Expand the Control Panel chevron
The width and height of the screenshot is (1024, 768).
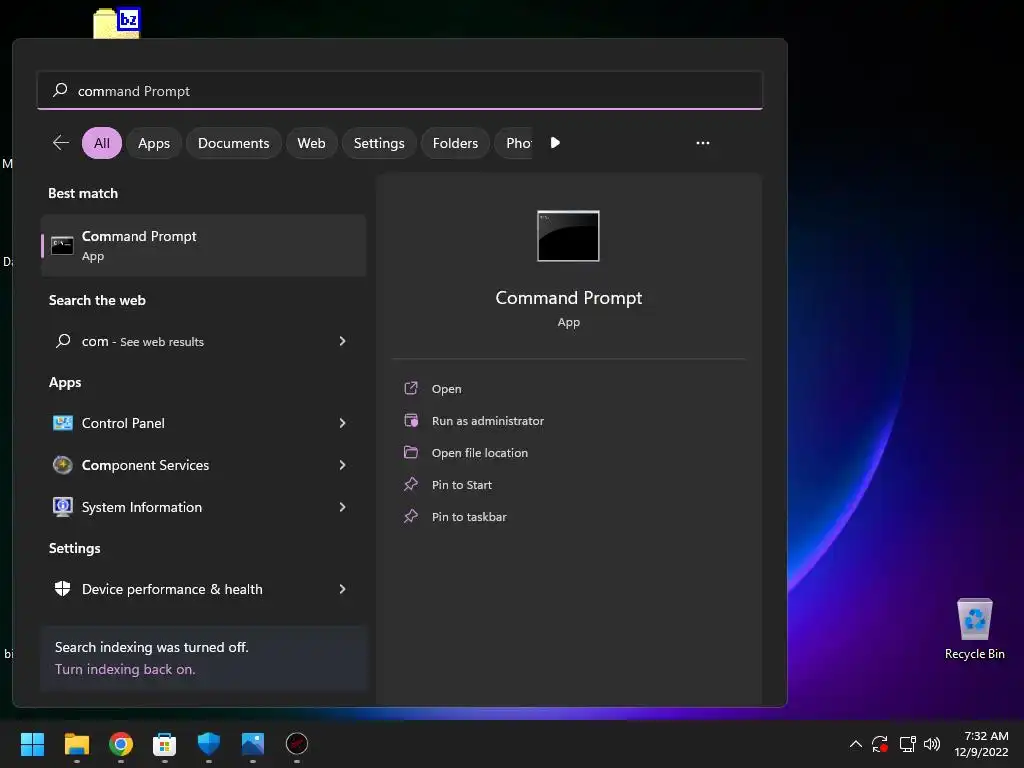[342, 423]
